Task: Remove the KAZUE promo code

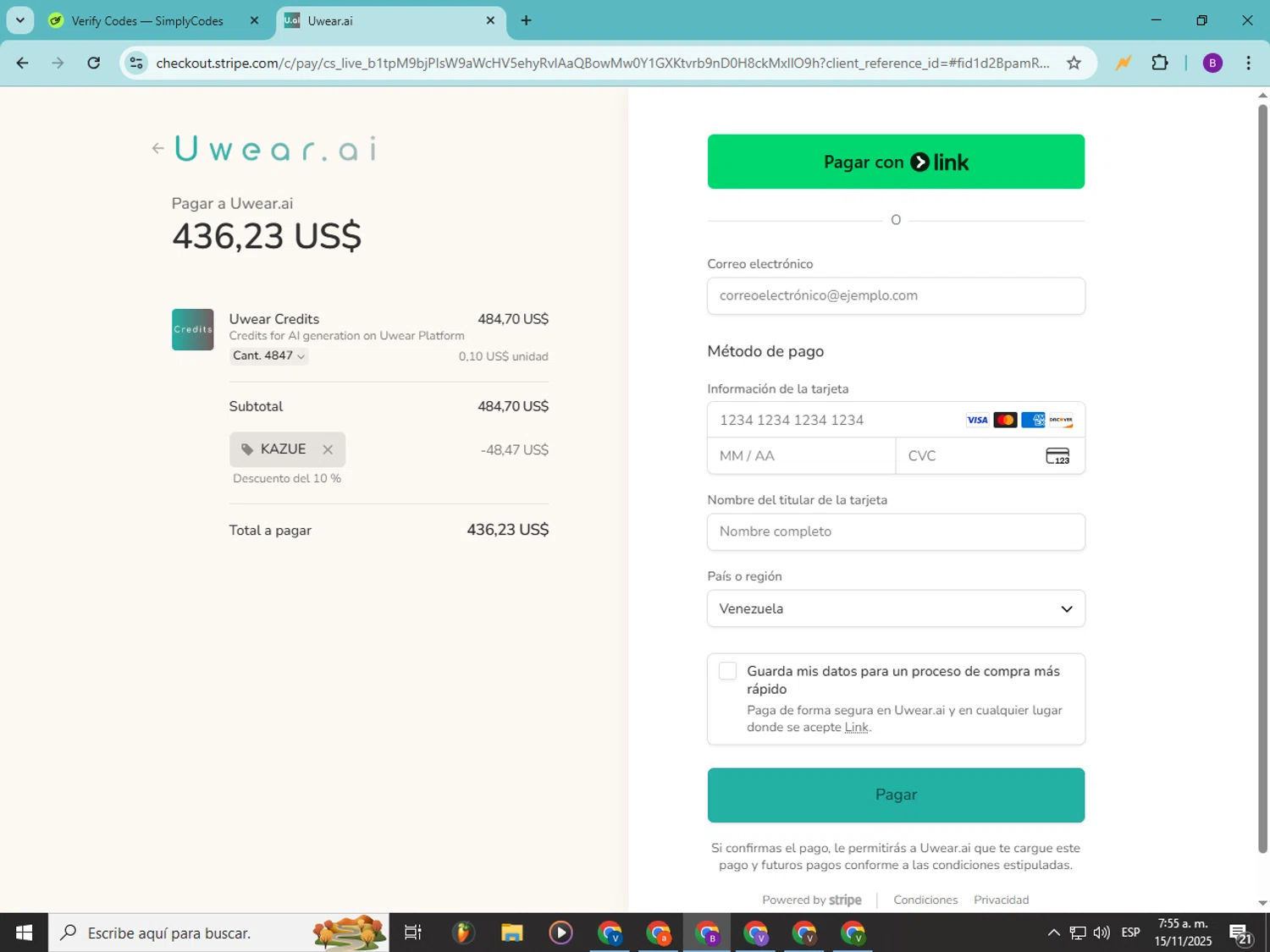Action: pos(328,450)
